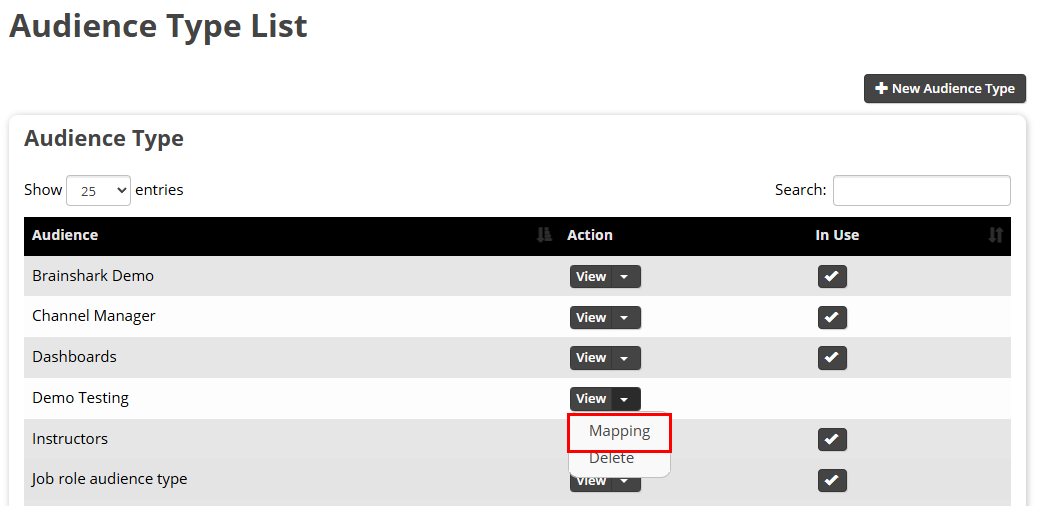Toggle In Use checkmark for Brainshark Demo
The width and height of the screenshot is (1039, 506).
tap(832, 277)
